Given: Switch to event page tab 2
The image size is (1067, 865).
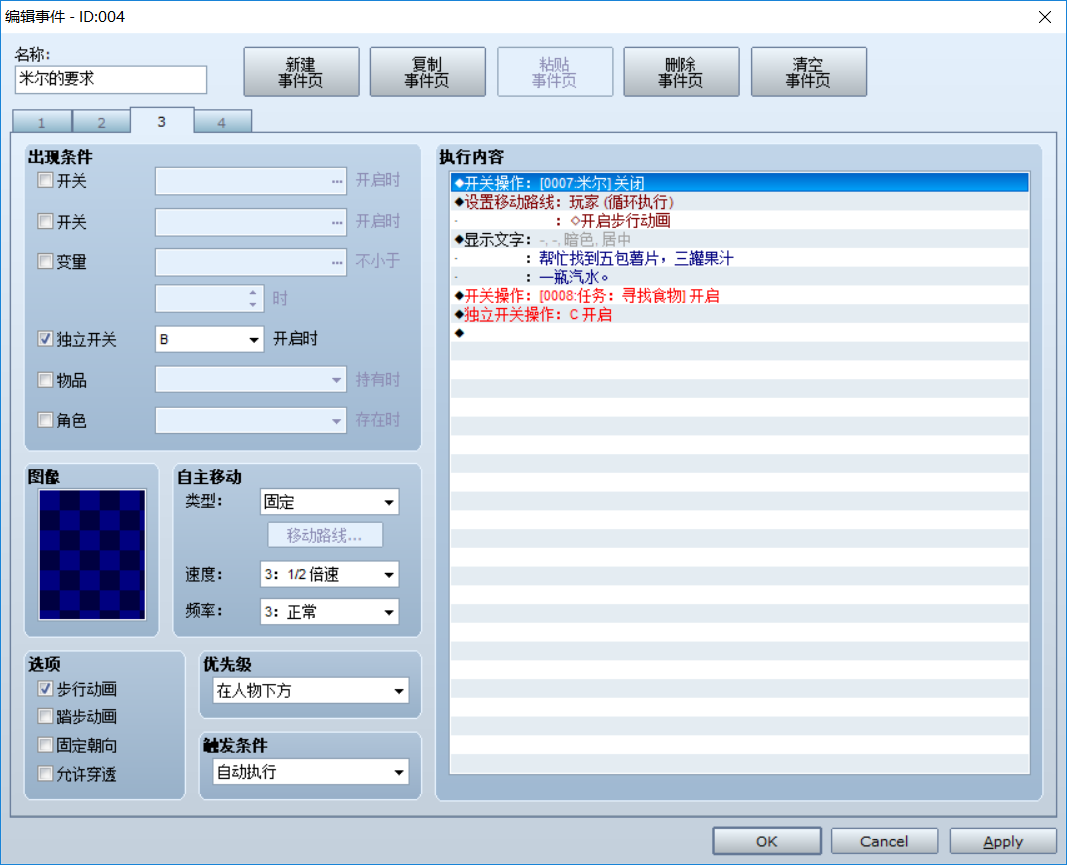Looking at the screenshot, I should pos(101,123).
